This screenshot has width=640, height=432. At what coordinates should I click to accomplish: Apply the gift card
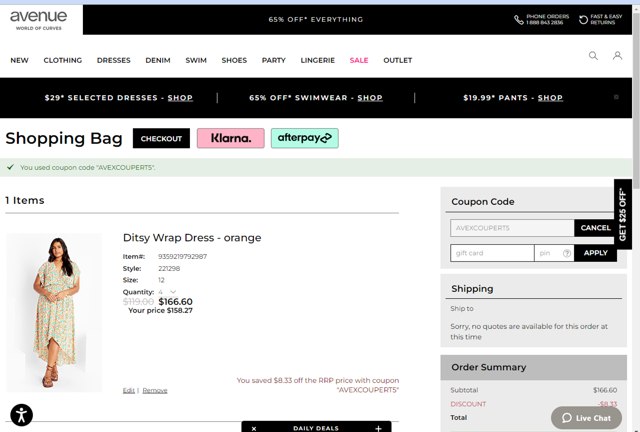click(595, 253)
